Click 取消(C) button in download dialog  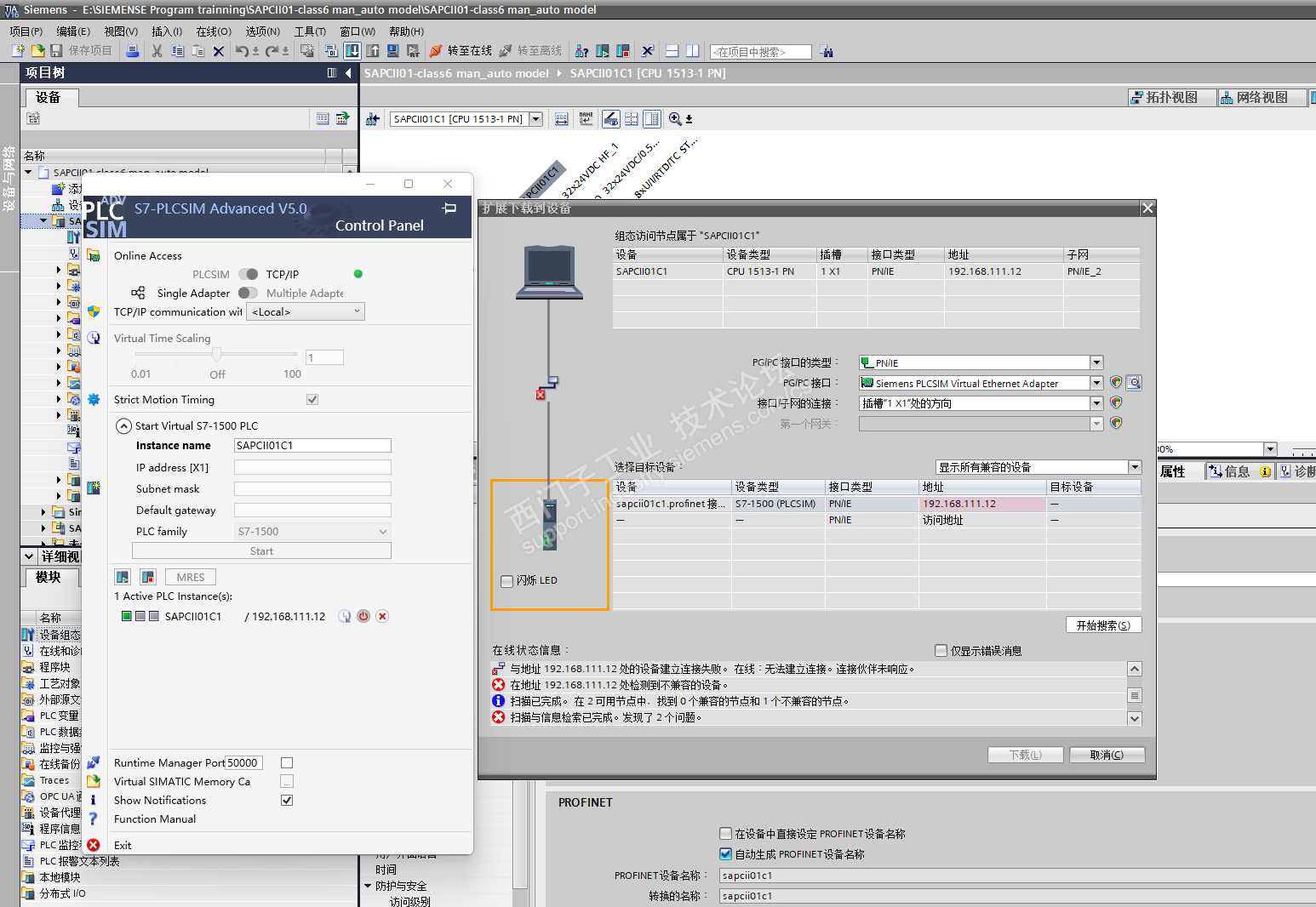(1107, 755)
